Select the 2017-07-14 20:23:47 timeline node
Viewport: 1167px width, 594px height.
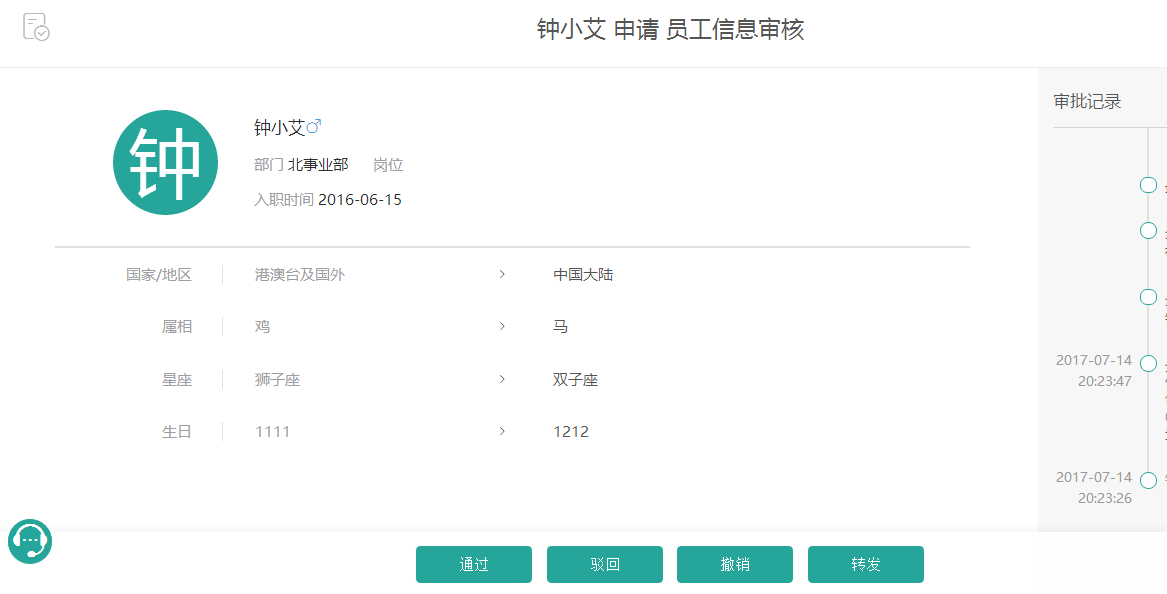1148,363
